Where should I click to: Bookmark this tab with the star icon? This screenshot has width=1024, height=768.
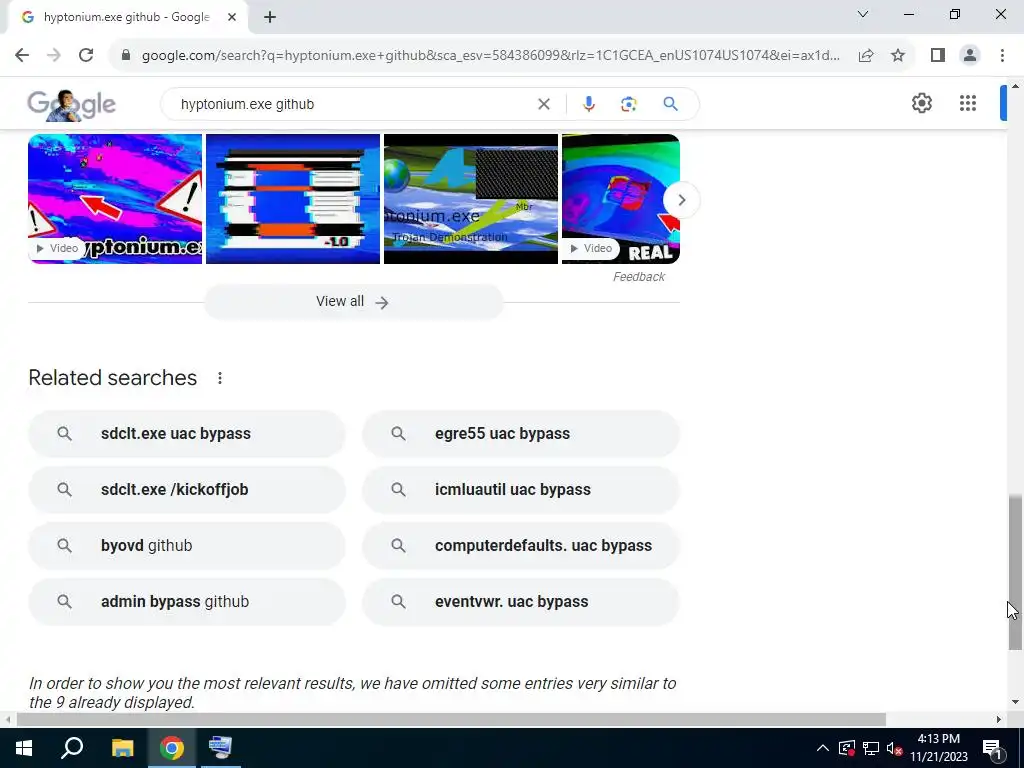point(898,56)
